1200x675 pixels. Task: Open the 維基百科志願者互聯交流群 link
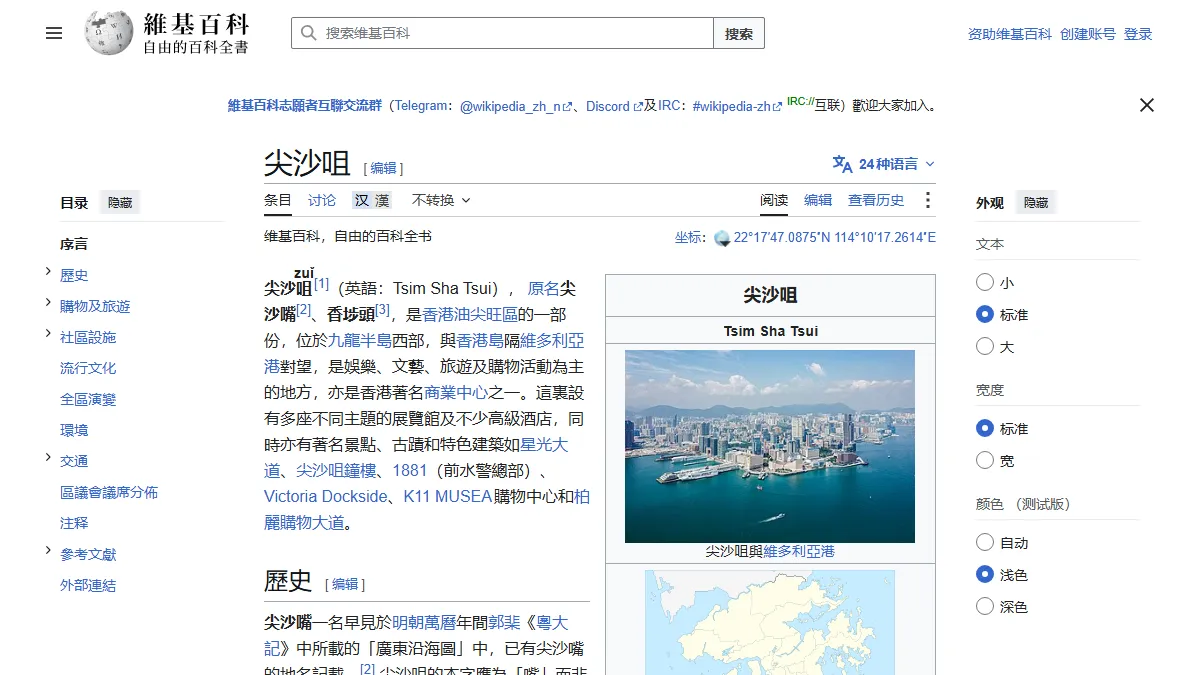pyautogui.click(x=305, y=106)
